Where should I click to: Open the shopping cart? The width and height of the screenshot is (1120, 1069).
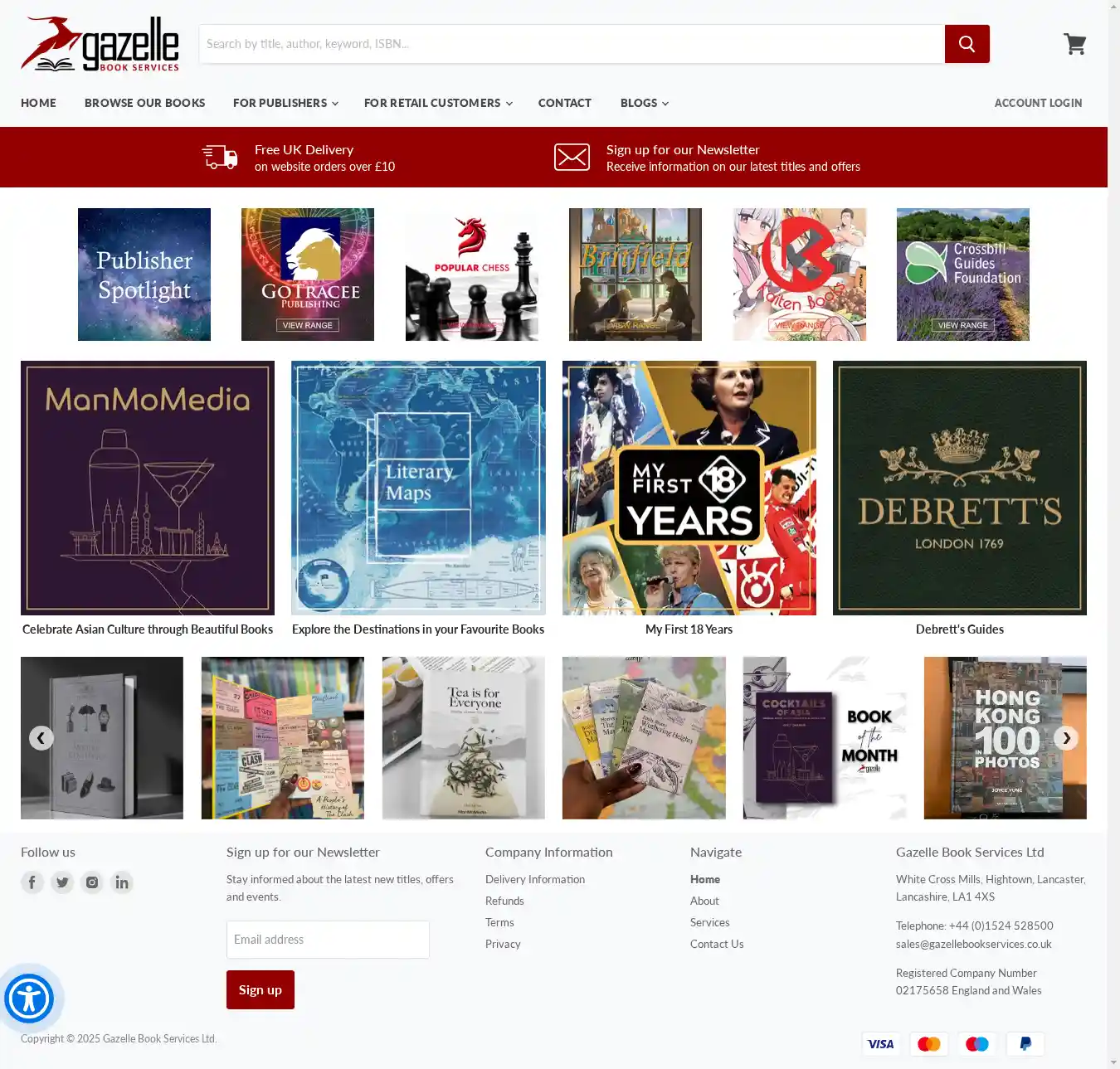click(x=1074, y=44)
